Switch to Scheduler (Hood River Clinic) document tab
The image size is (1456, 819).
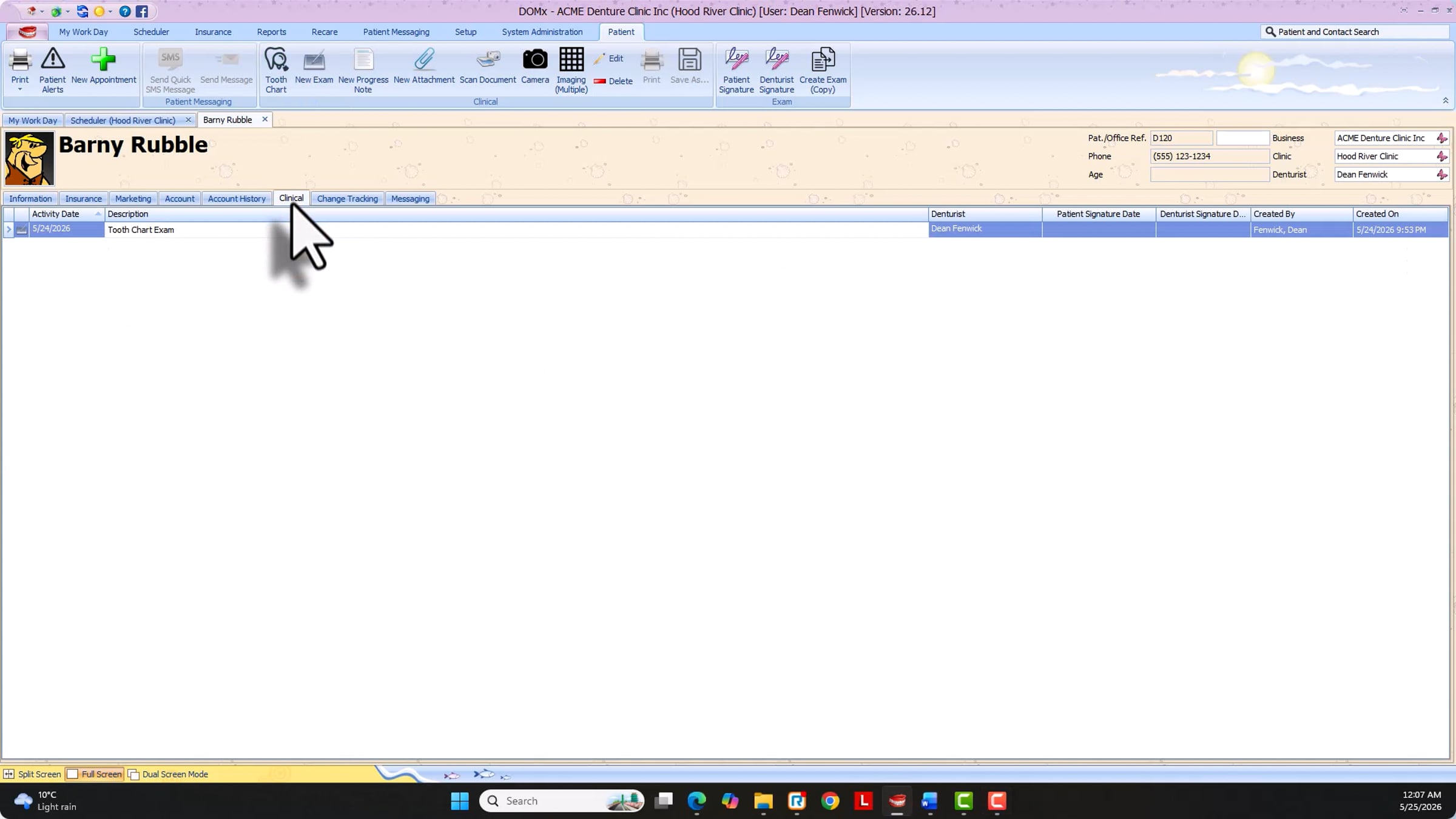coord(123,120)
